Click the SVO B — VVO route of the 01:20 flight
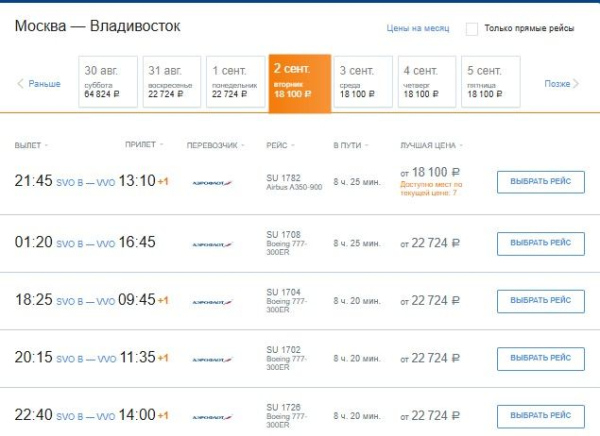Viewport: 600px width, 436px height. [85, 243]
